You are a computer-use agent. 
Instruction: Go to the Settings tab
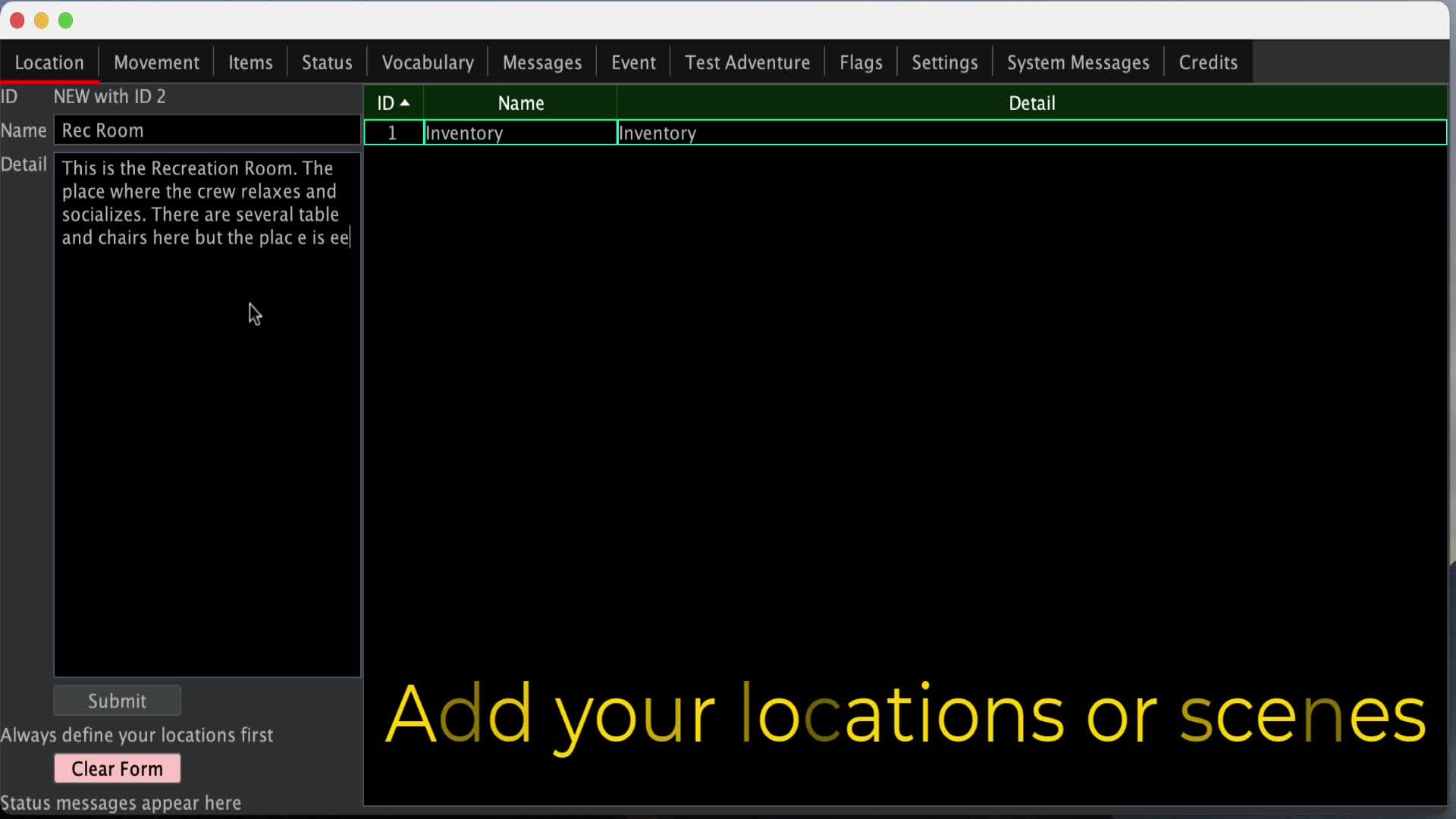[x=944, y=62]
